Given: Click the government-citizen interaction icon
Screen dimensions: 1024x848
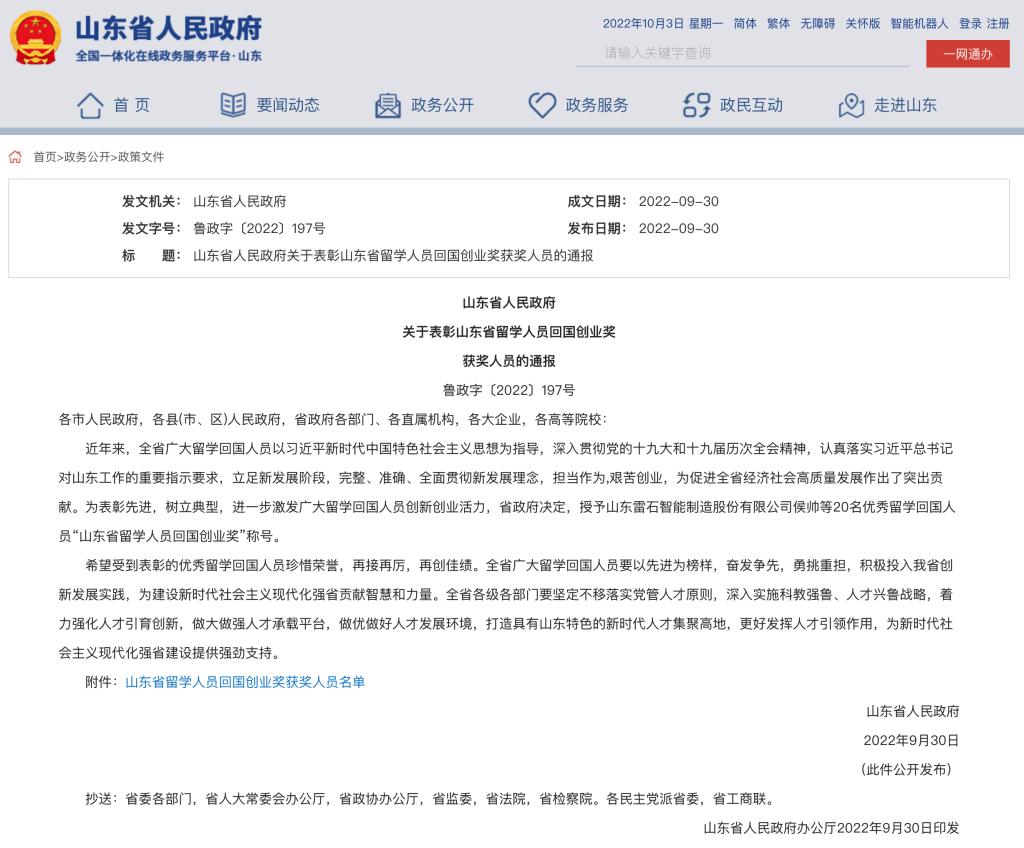Looking at the screenshot, I should (696, 105).
